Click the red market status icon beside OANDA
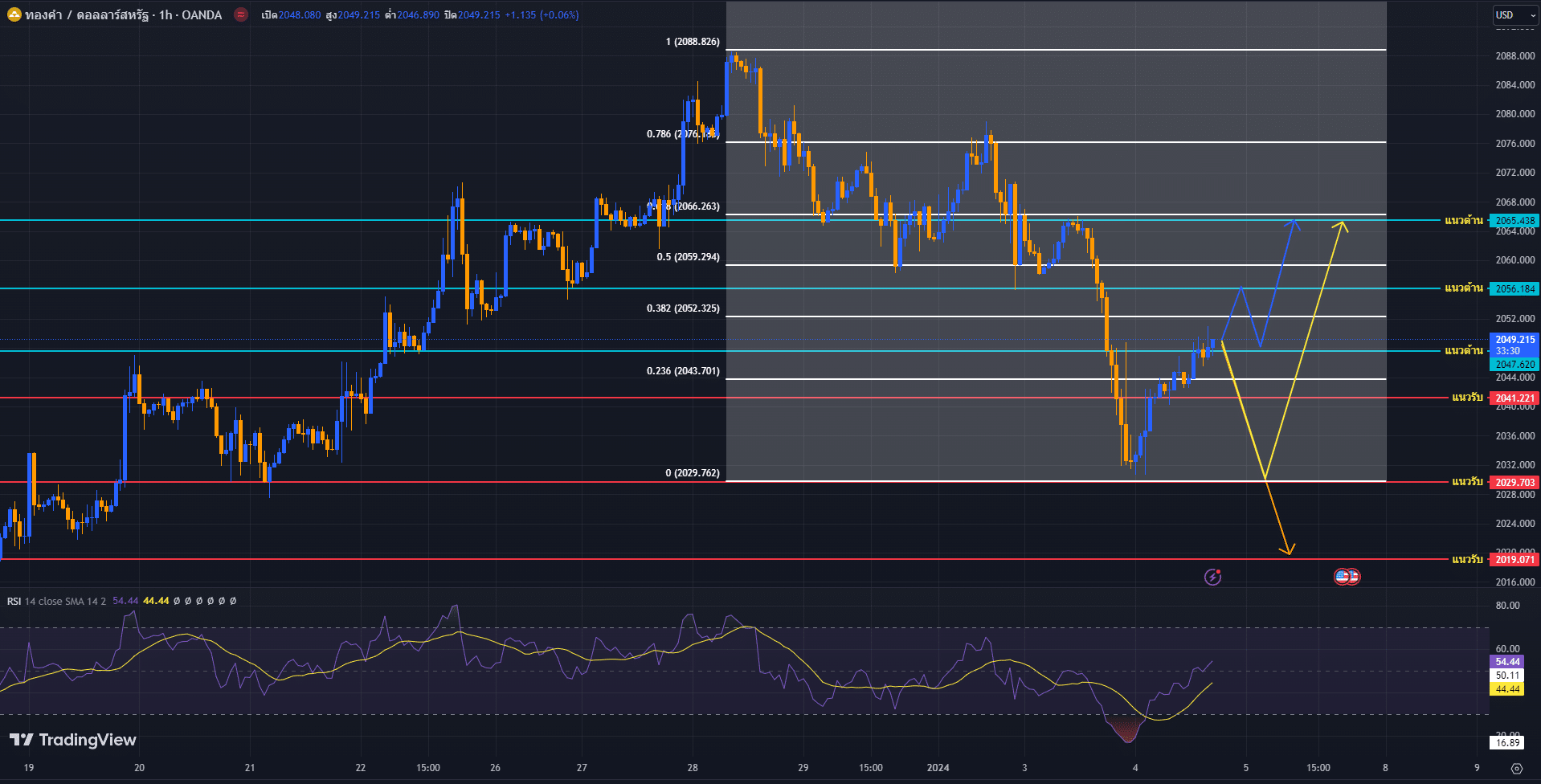 click(x=240, y=14)
